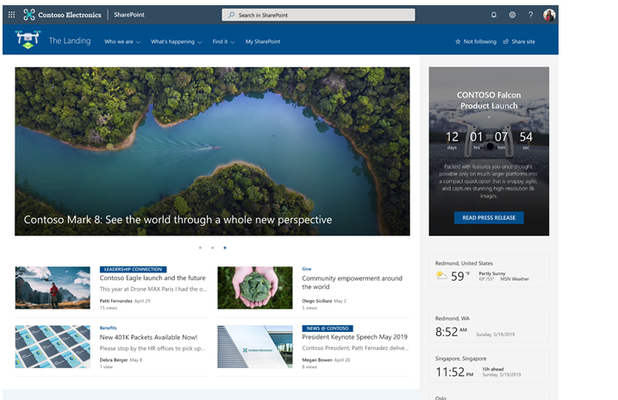Image resolution: width=618 pixels, height=400 pixels.
Task: Click the SharePoint app name link
Action: point(129,15)
